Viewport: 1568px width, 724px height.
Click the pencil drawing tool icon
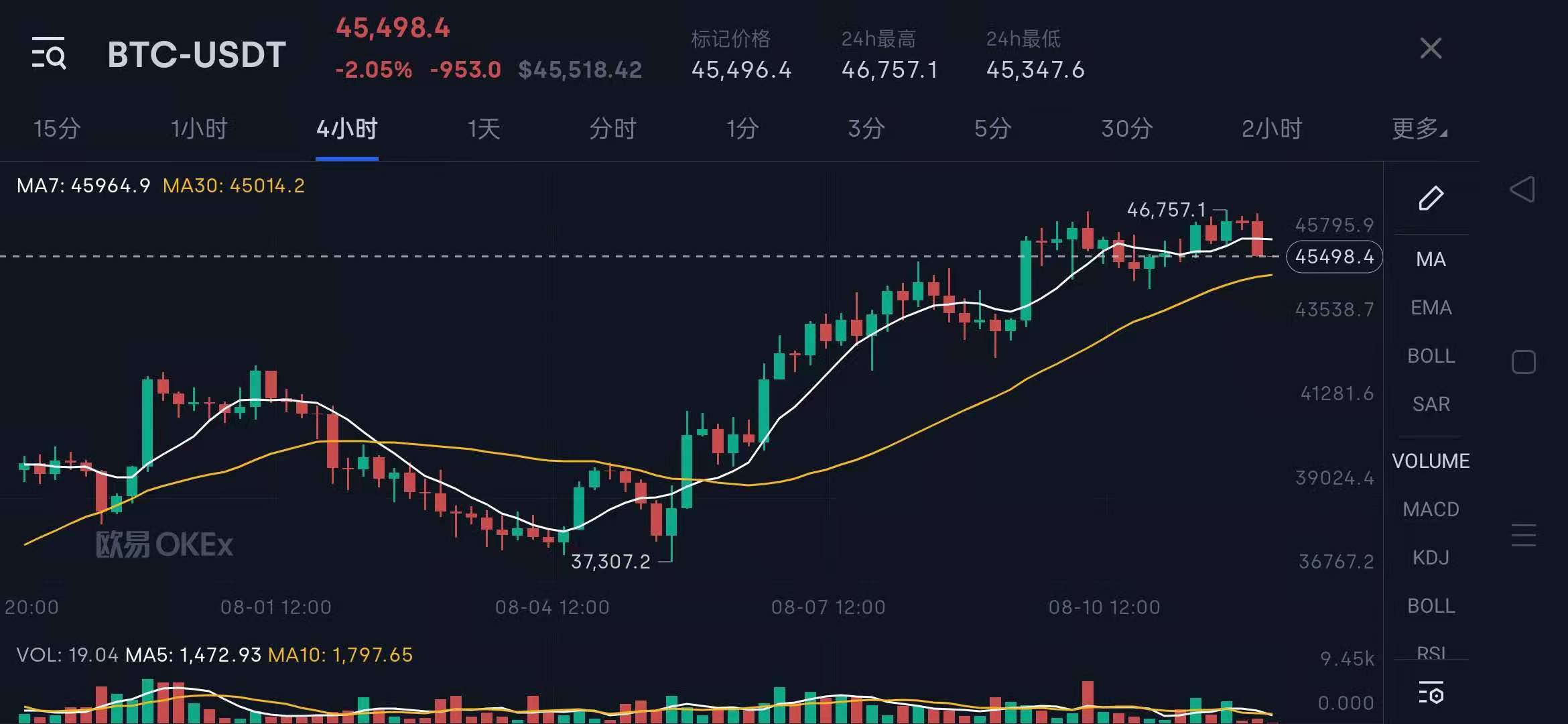tap(1431, 198)
